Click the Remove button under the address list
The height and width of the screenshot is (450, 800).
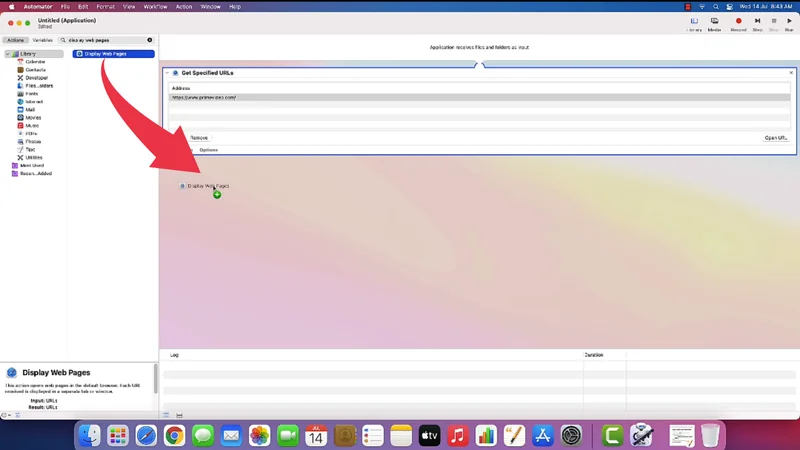199,138
